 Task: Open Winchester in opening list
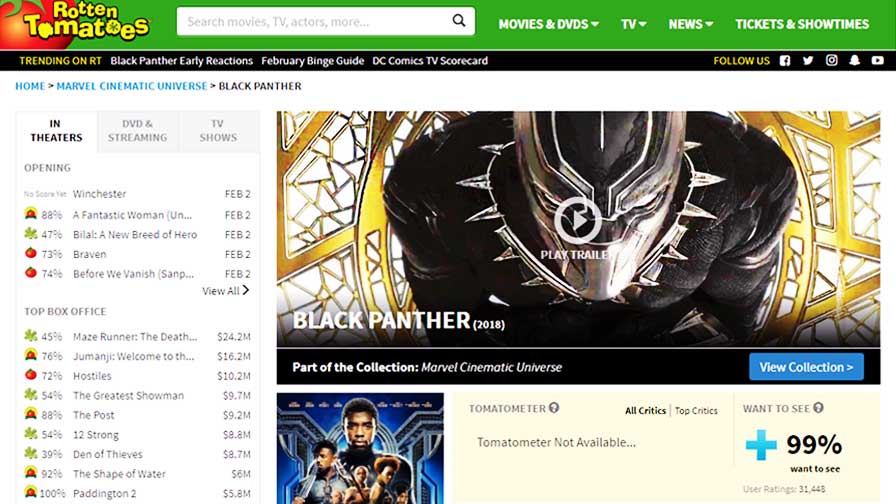coord(99,194)
